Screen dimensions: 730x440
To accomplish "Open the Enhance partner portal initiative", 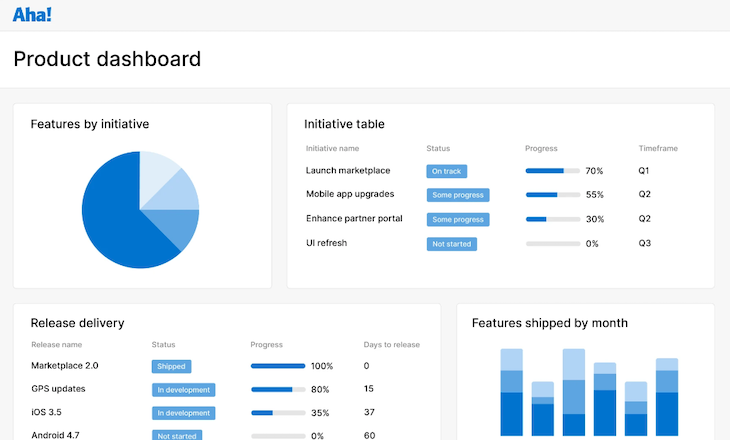I will [354, 218].
